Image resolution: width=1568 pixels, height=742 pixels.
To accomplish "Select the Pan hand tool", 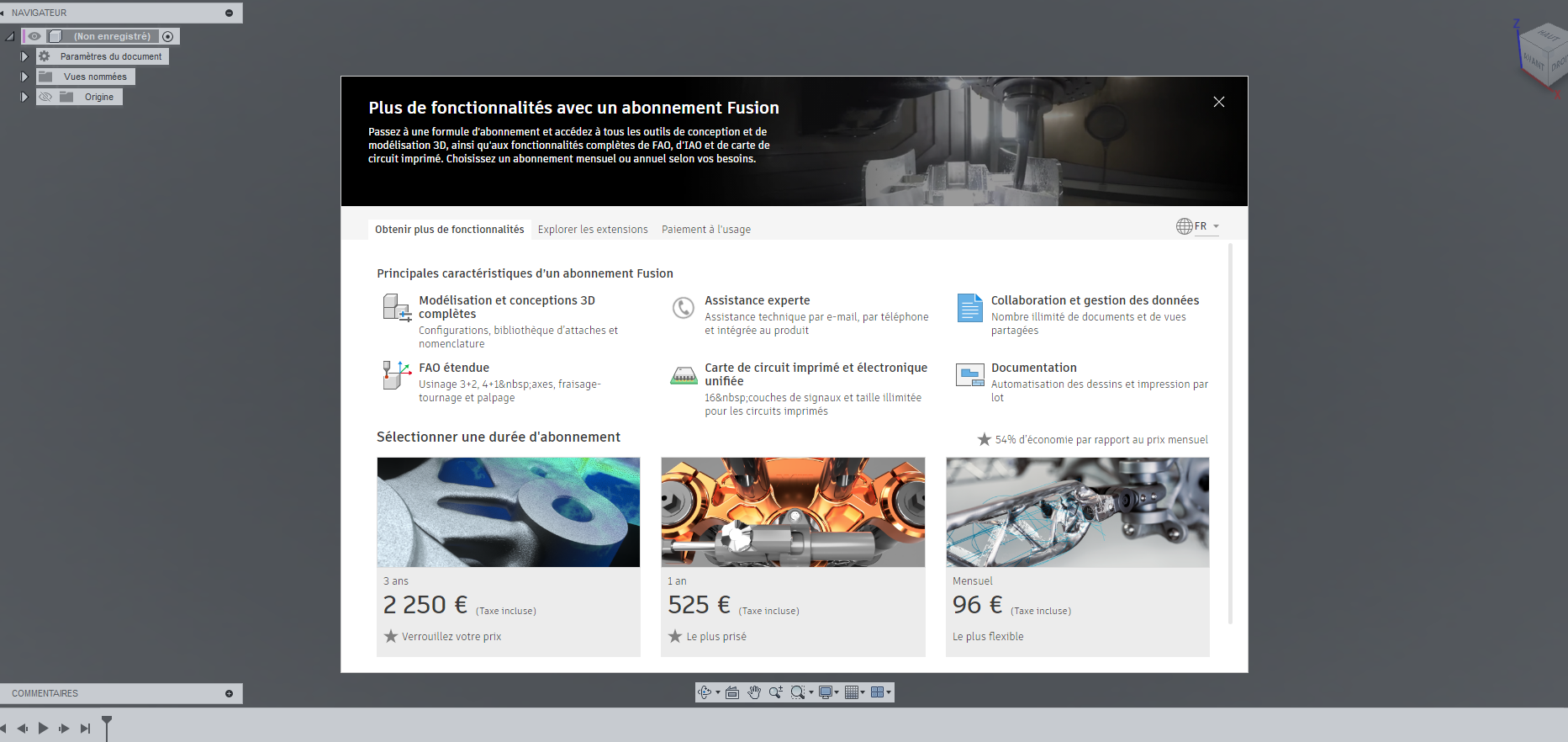I will click(x=754, y=692).
